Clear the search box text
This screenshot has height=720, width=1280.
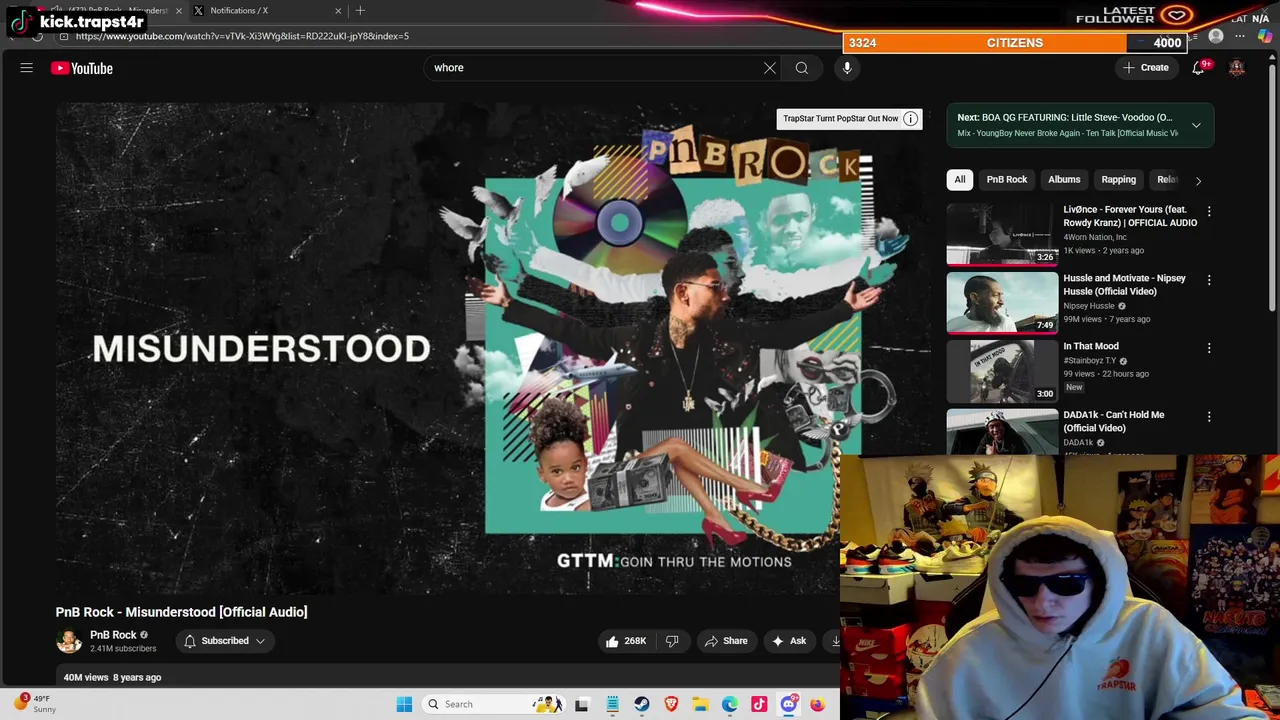point(770,68)
